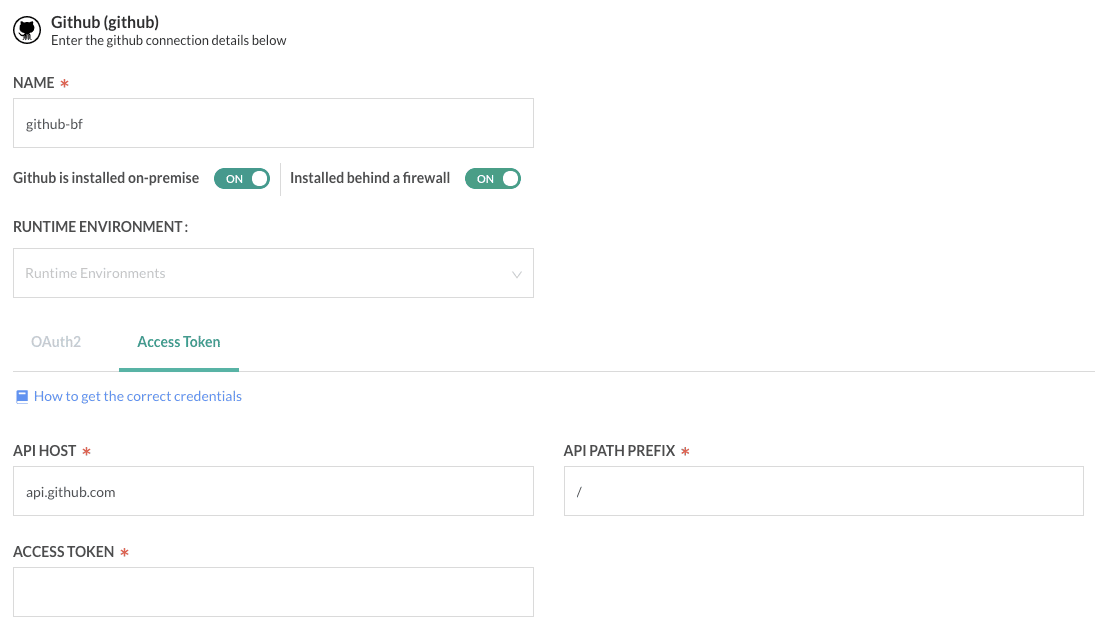Open the Runtime Environments dropdown

coord(273,273)
